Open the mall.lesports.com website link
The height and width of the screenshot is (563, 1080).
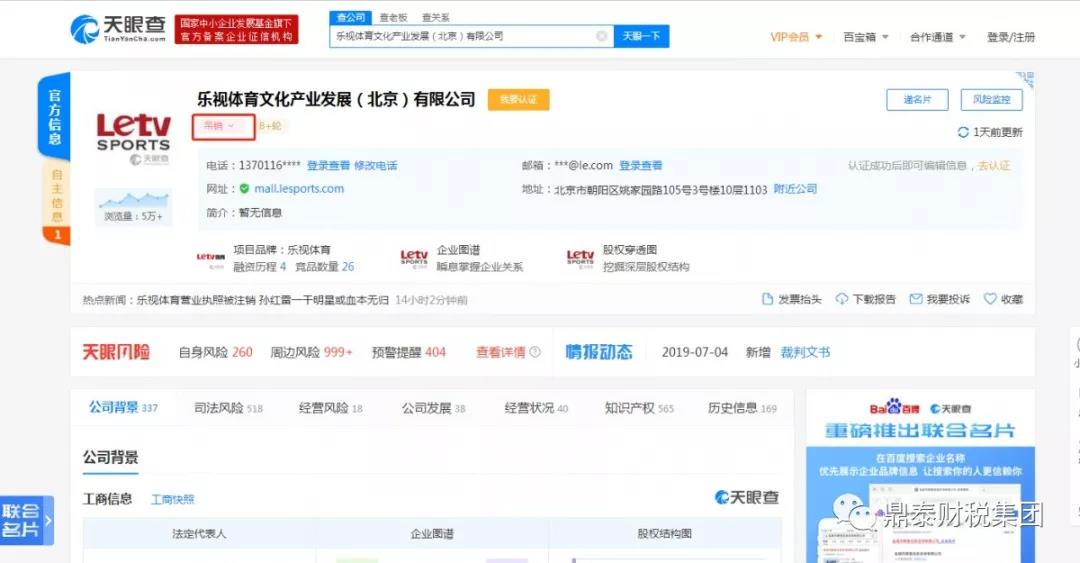coord(298,188)
